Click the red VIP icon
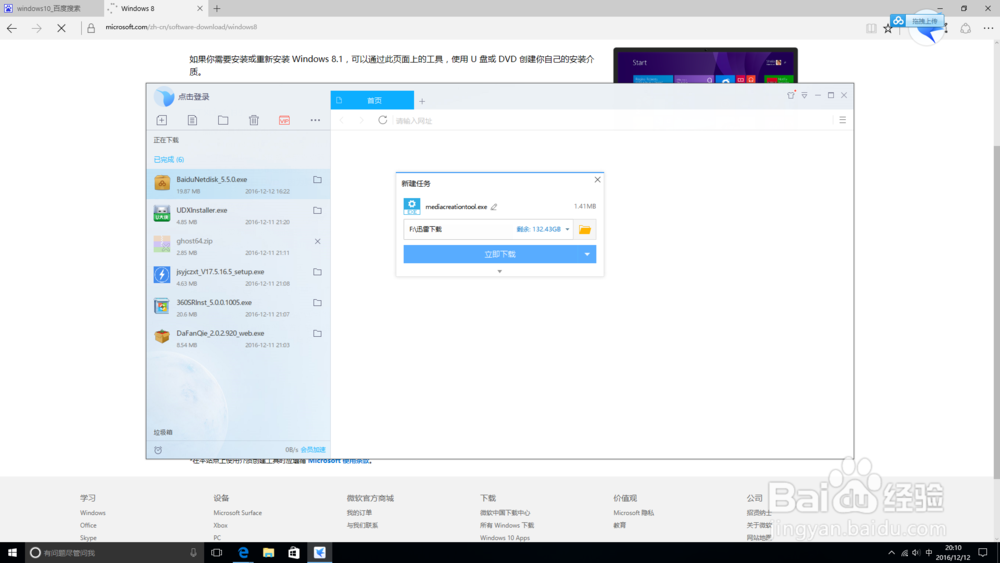The width and height of the screenshot is (1000, 563). [x=284, y=121]
